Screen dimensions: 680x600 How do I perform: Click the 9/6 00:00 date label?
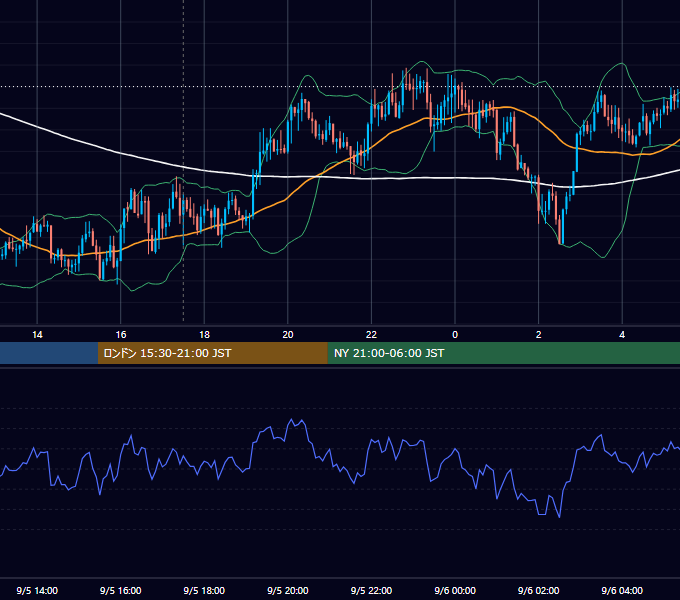coord(455,590)
